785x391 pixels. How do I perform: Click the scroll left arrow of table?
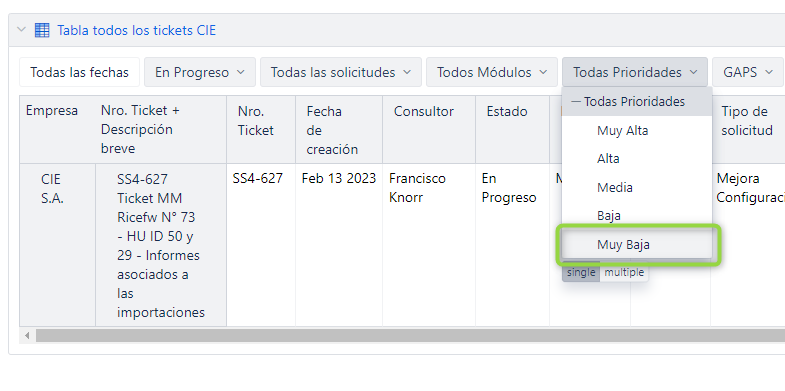[27, 335]
